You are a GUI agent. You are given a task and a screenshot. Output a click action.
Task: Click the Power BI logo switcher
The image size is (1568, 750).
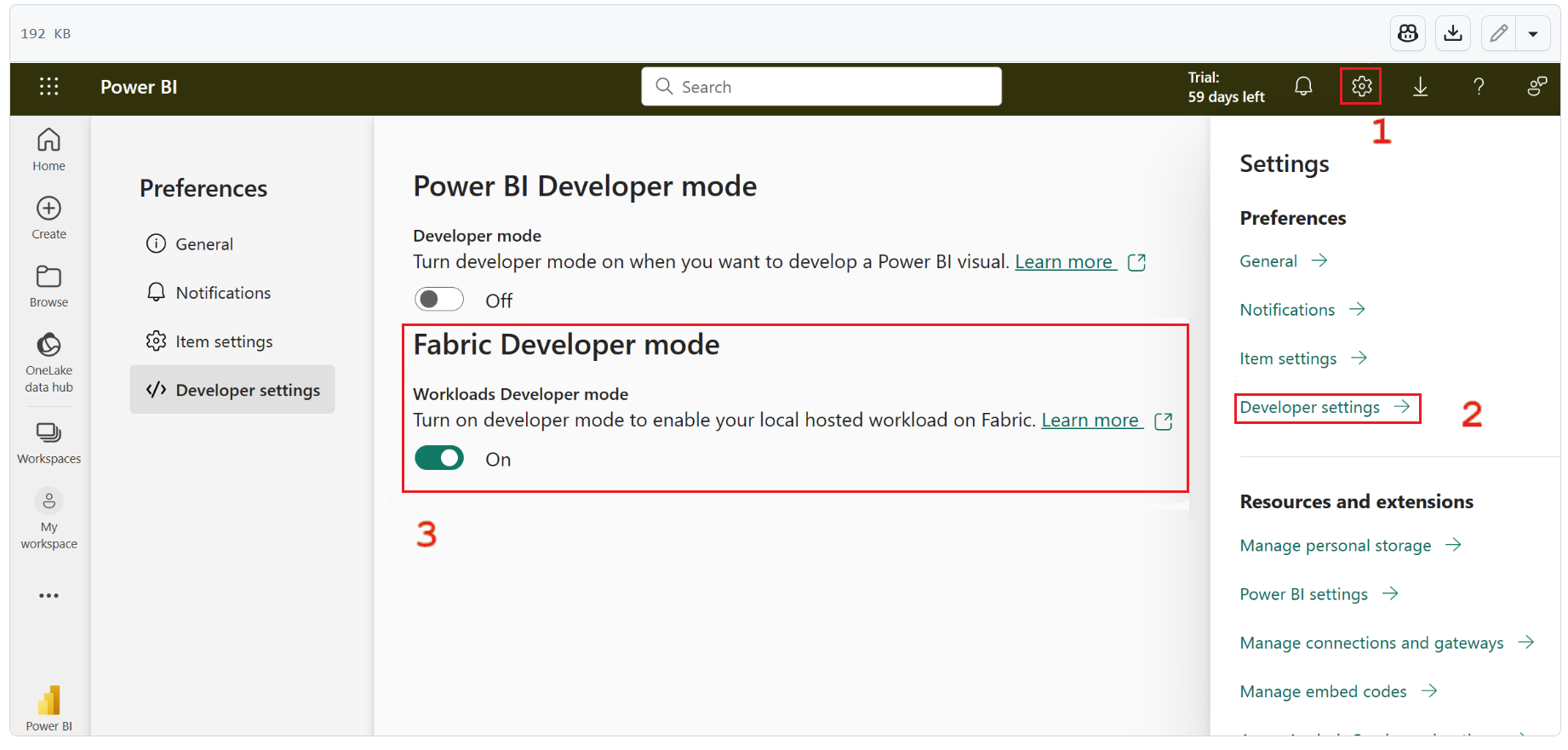(49, 708)
